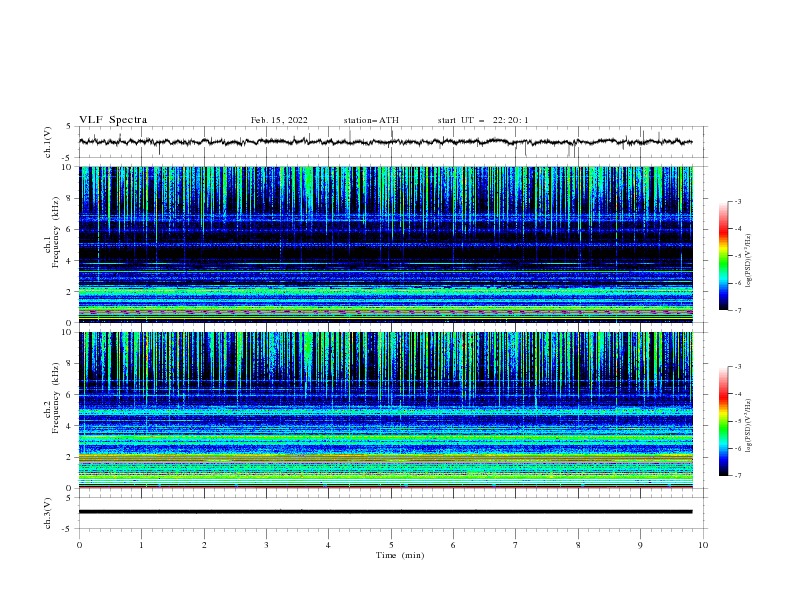Viewport: 792px width, 612px height.
Task: Click the "-5" label on ch.2 colorbar
Action: [x=738, y=421]
